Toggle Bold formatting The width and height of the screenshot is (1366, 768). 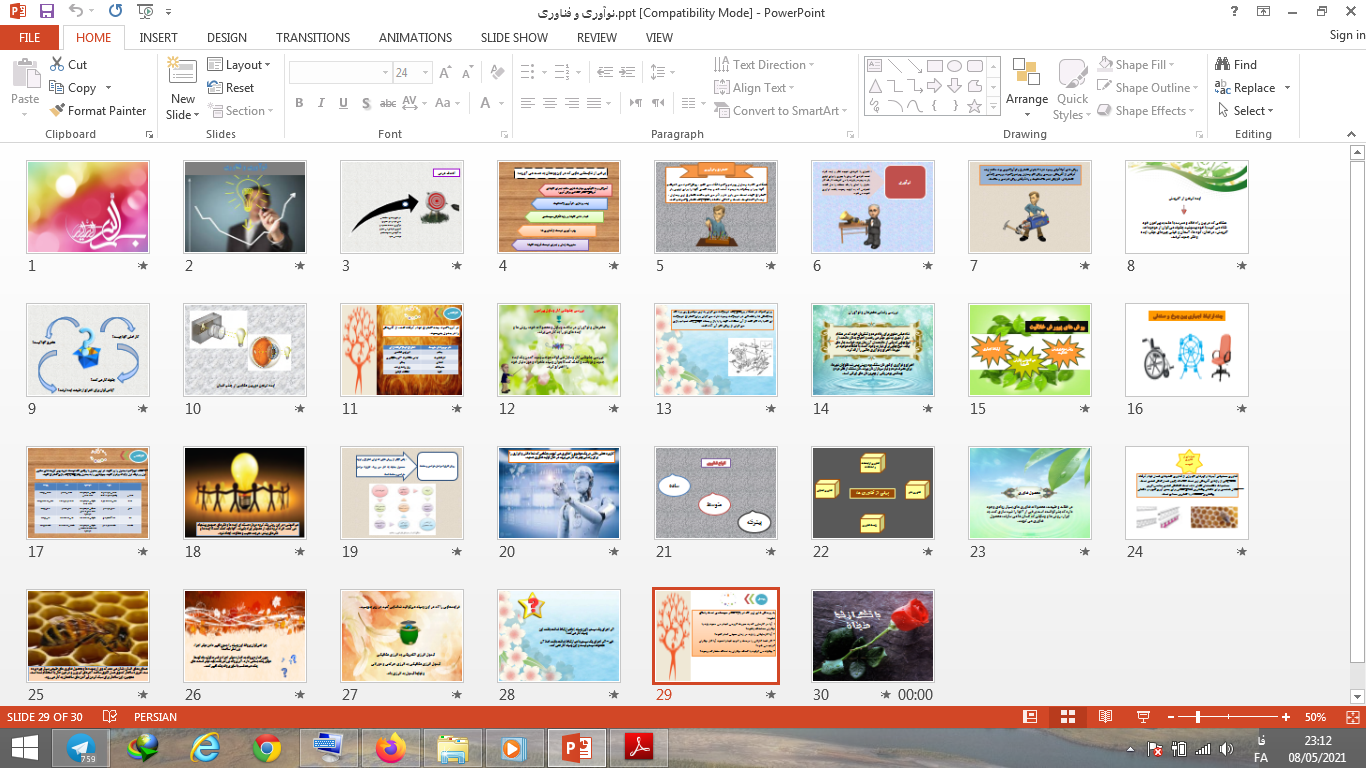point(299,103)
